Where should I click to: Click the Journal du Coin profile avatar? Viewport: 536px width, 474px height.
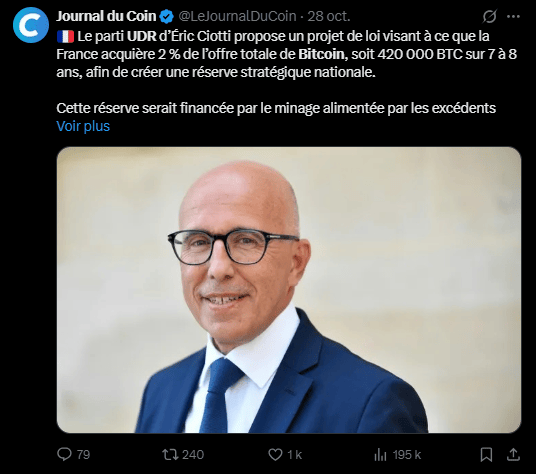pos(31,25)
